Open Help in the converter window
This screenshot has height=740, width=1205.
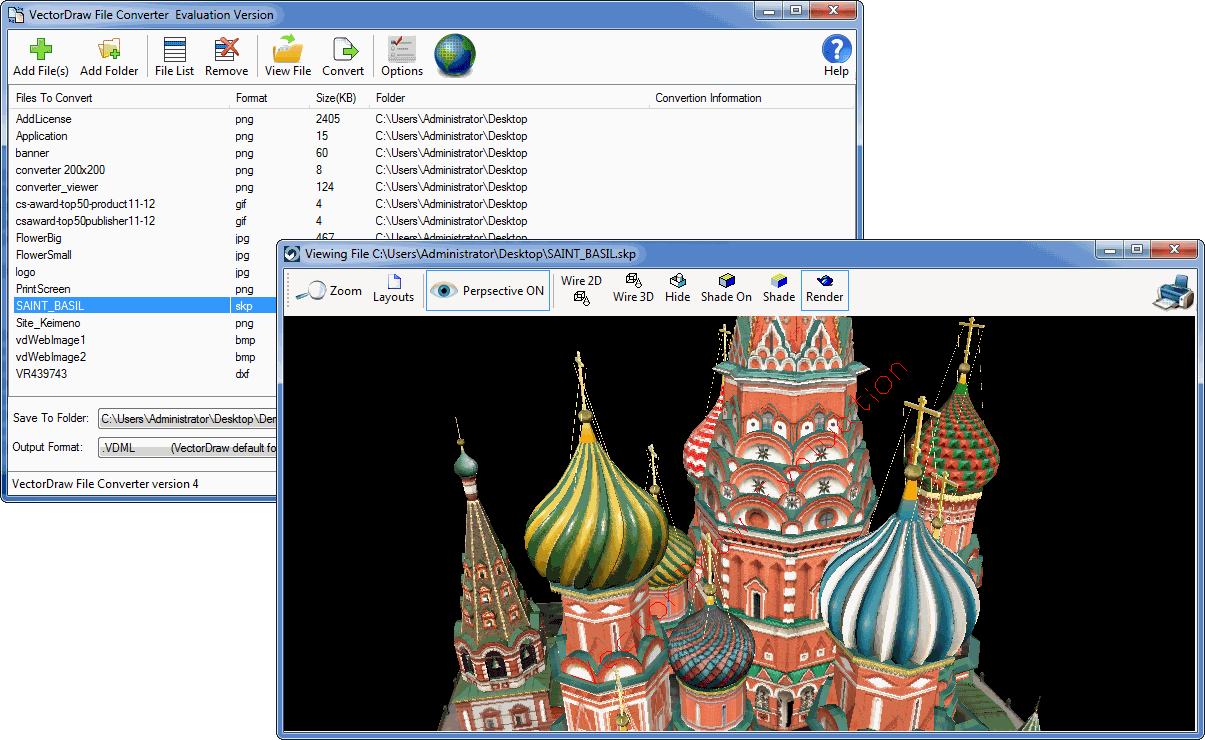point(836,56)
